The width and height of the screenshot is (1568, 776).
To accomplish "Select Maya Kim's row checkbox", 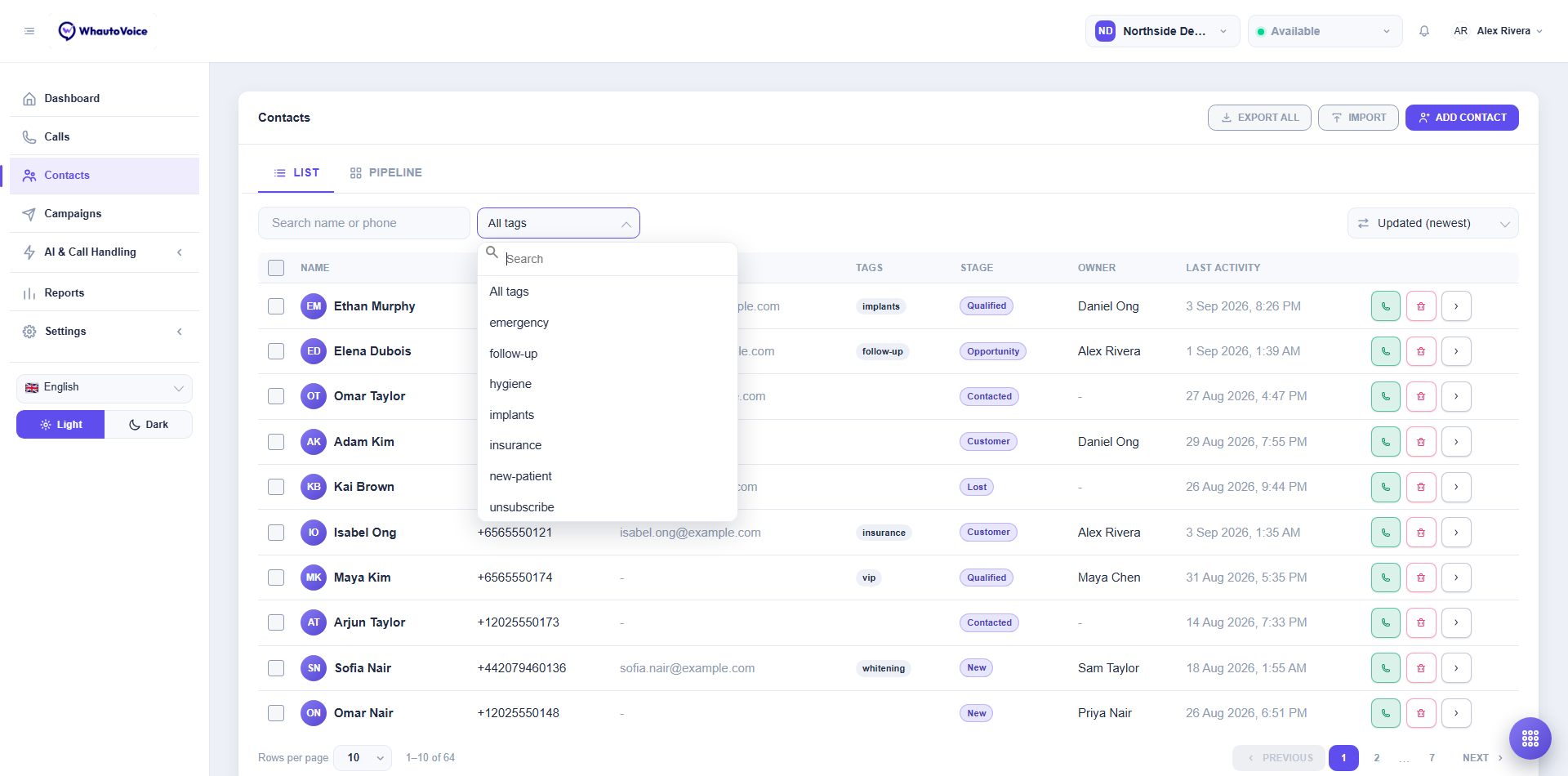I will [276, 578].
